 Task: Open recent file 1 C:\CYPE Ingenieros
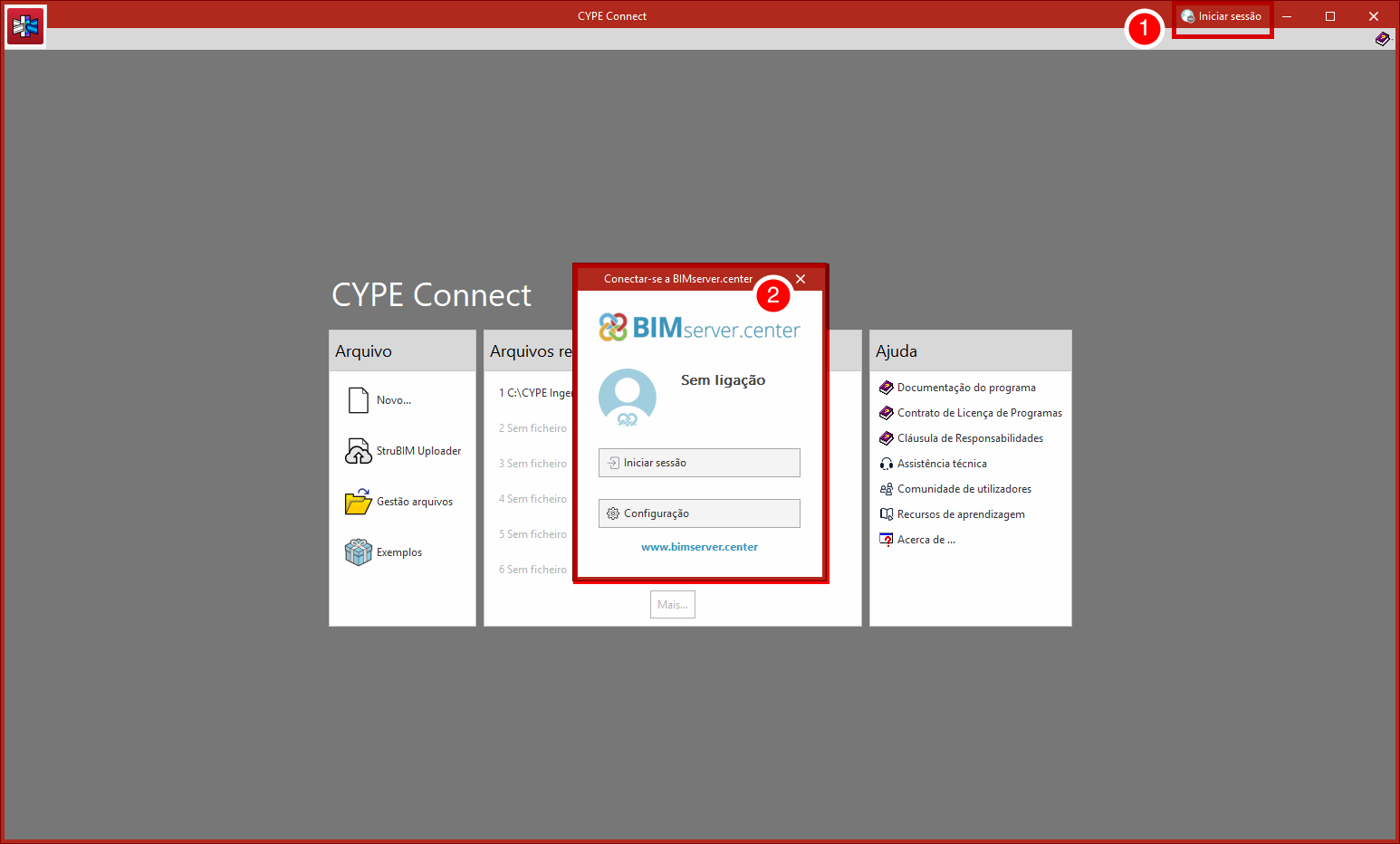[536, 393]
